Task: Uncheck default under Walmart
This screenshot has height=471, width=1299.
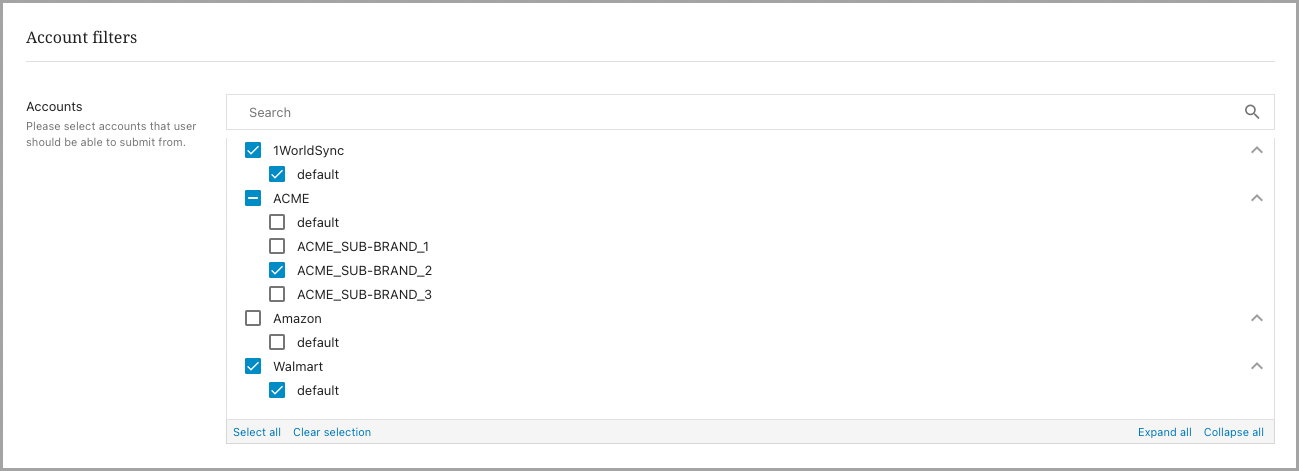Action: pos(277,390)
